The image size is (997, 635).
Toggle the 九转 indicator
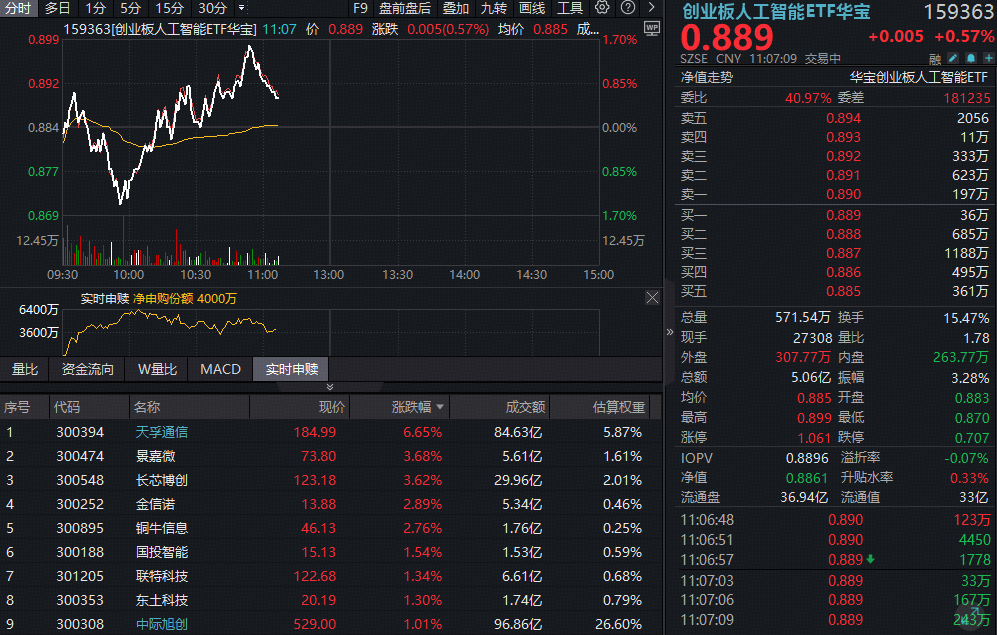click(x=493, y=8)
